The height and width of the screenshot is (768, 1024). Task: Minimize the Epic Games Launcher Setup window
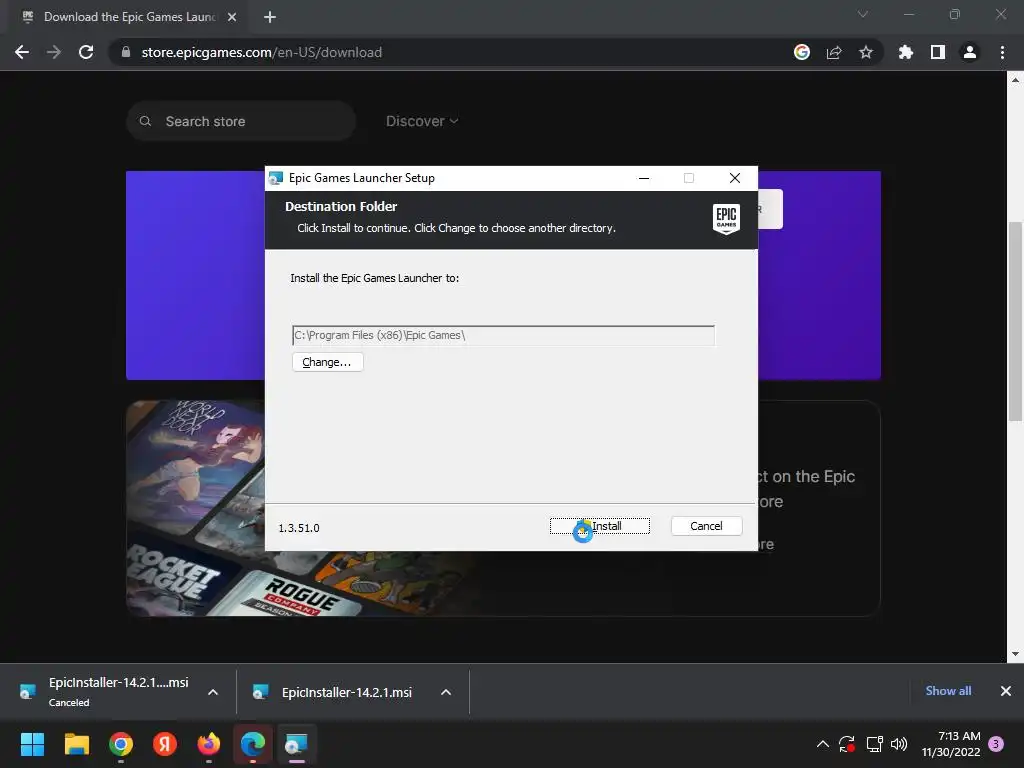point(644,178)
